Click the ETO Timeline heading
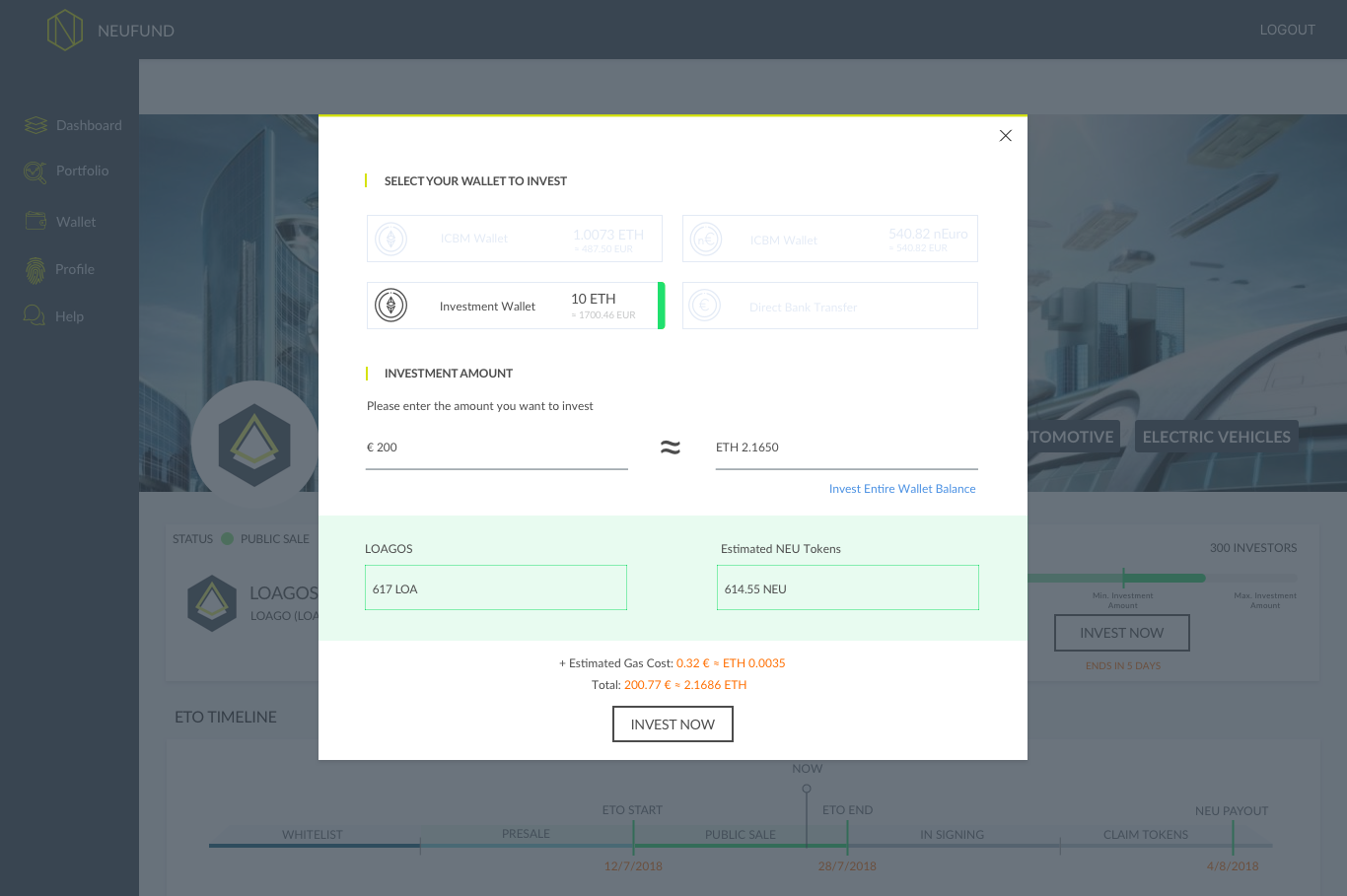The height and width of the screenshot is (896, 1347). (226, 718)
